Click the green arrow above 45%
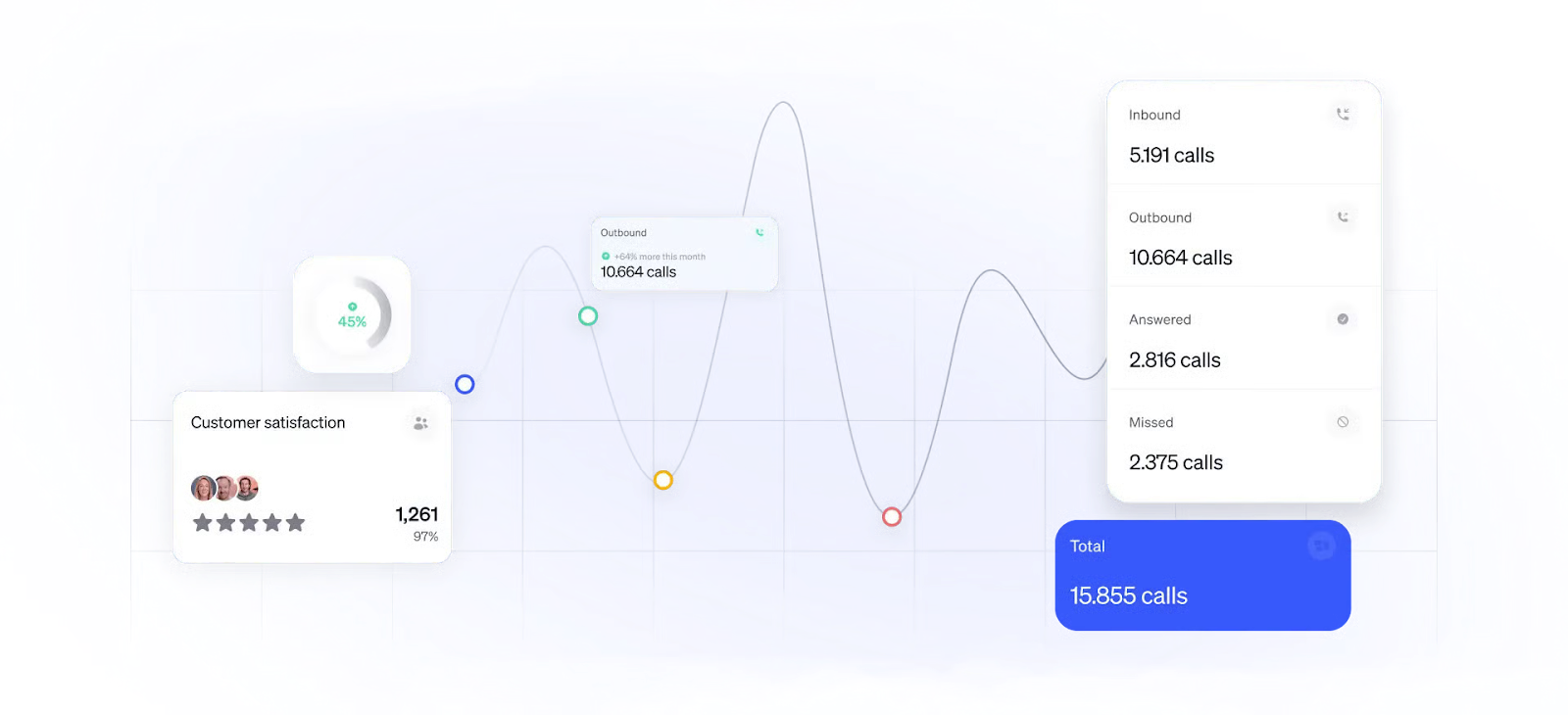The image size is (1568, 715). (353, 307)
